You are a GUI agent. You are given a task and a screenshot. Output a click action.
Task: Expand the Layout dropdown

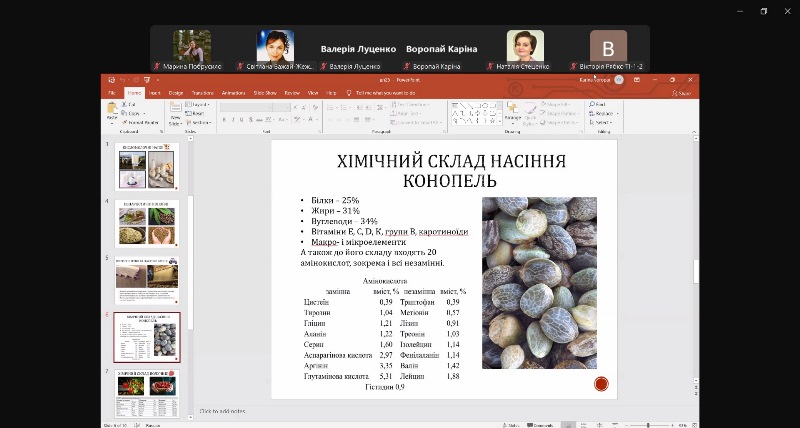tap(200, 104)
